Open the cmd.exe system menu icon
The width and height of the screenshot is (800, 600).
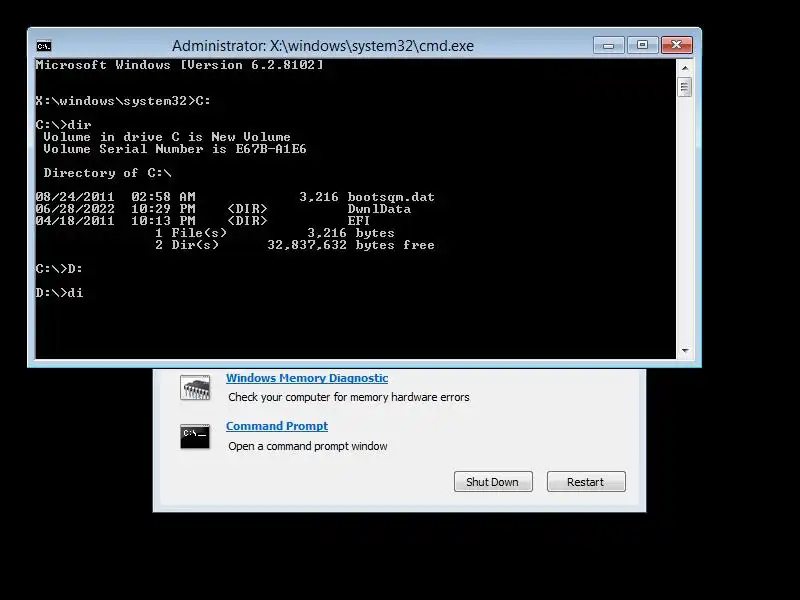tap(44, 46)
